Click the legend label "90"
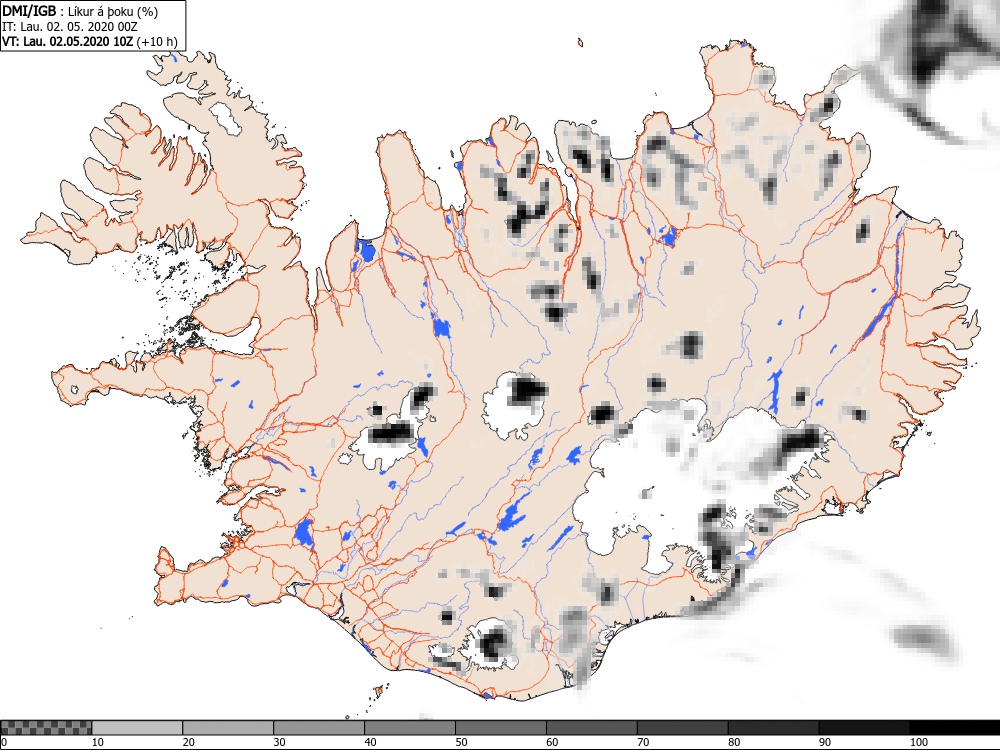This screenshot has height=750, width=1000. pos(825,742)
